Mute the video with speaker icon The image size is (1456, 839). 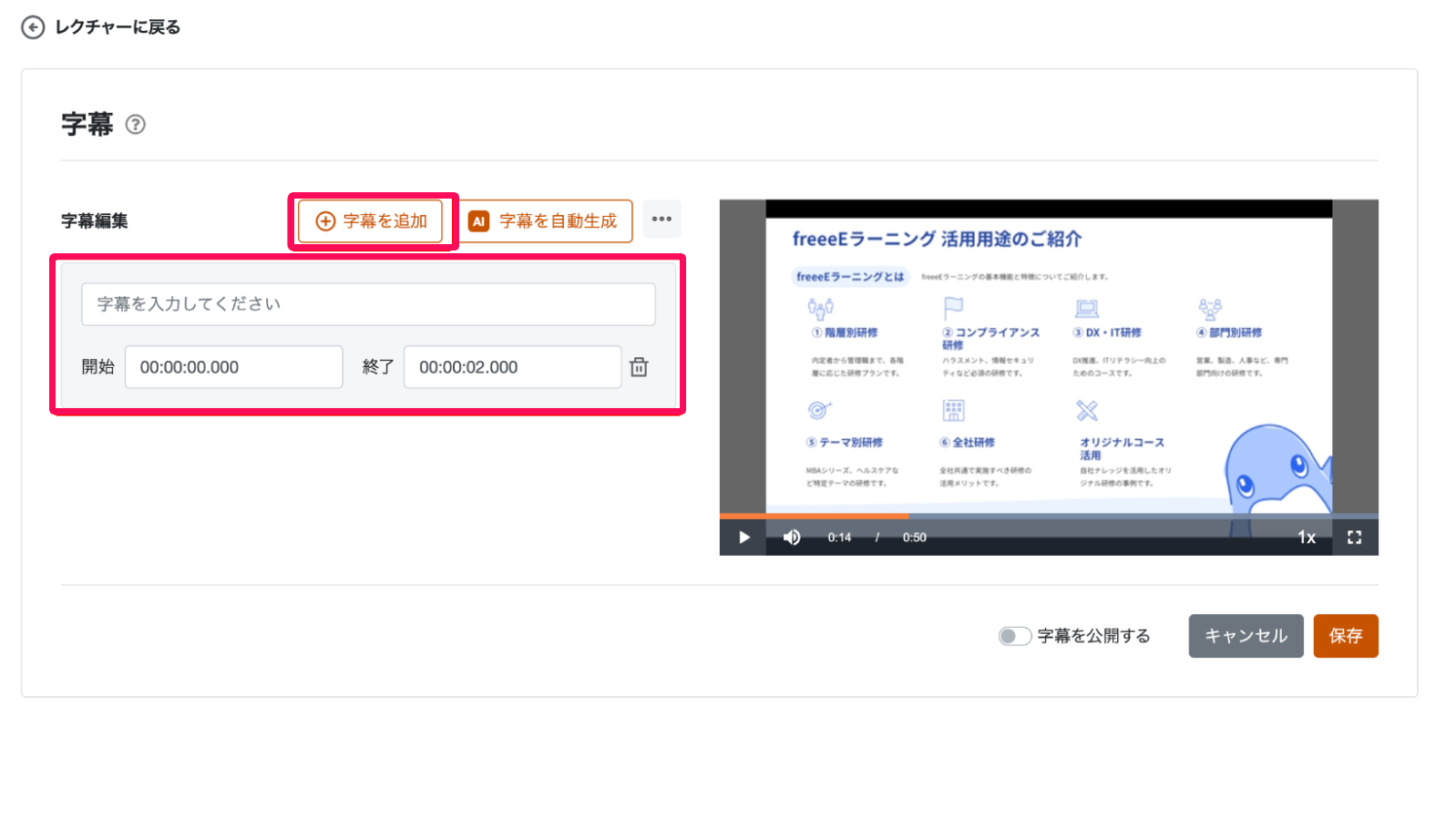(x=792, y=537)
